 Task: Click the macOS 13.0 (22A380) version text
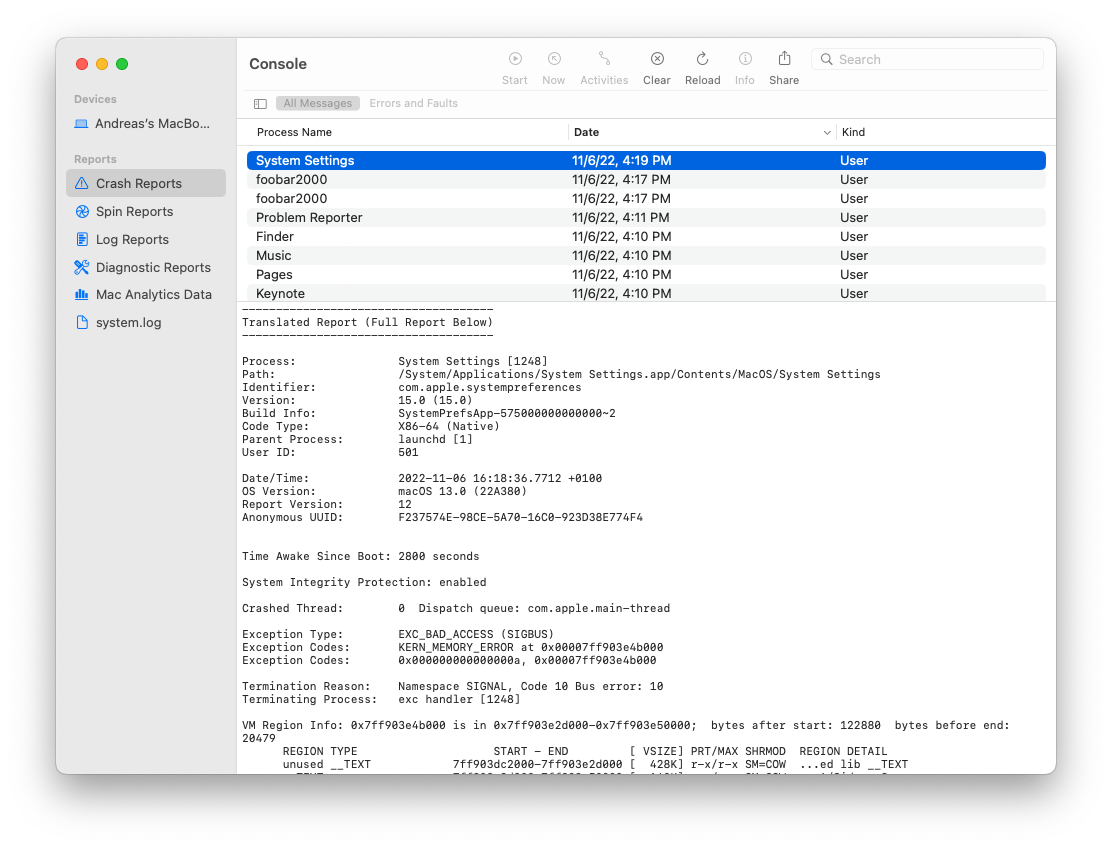pos(462,491)
